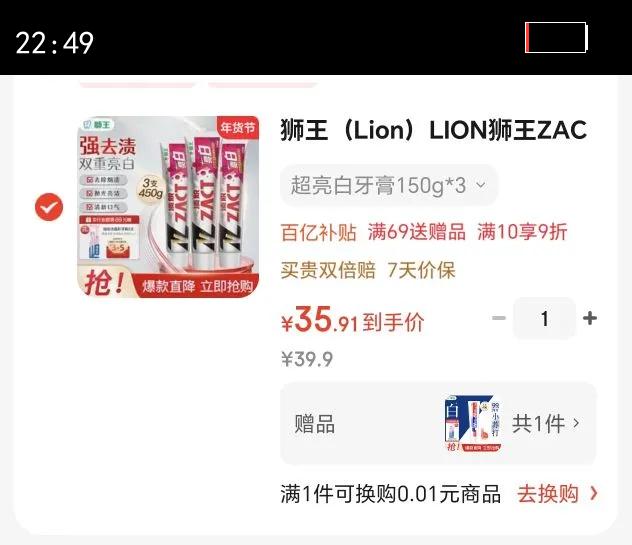Open the 超亮白牙膏150g*3 variant dropdown

pyautogui.click(x=389, y=185)
